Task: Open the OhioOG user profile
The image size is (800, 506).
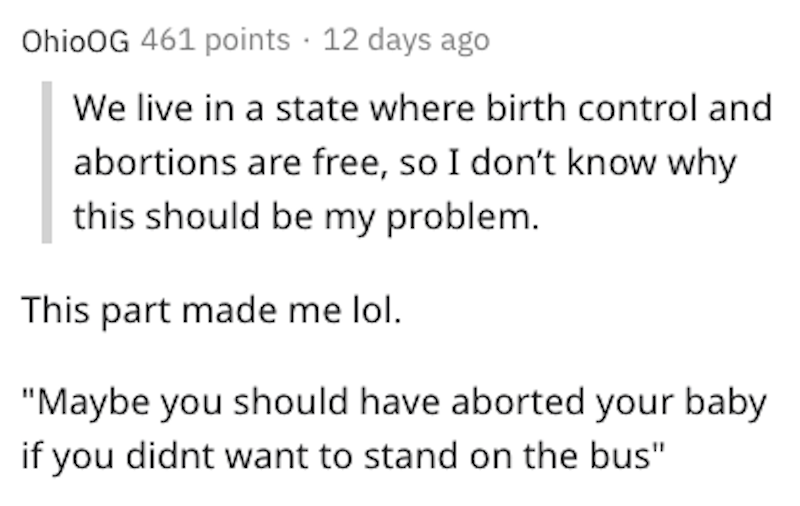Action: [x=76, y=41]
